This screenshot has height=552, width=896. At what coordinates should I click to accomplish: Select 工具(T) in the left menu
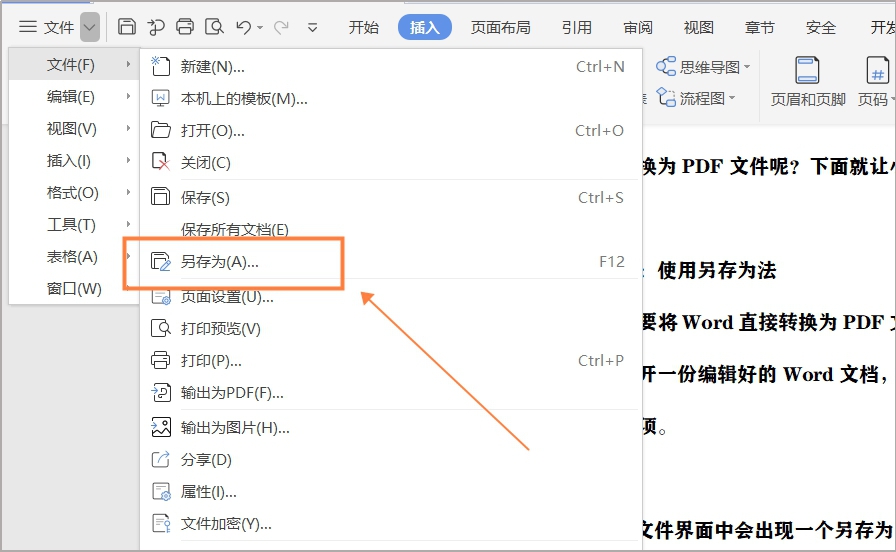(74, 225)
